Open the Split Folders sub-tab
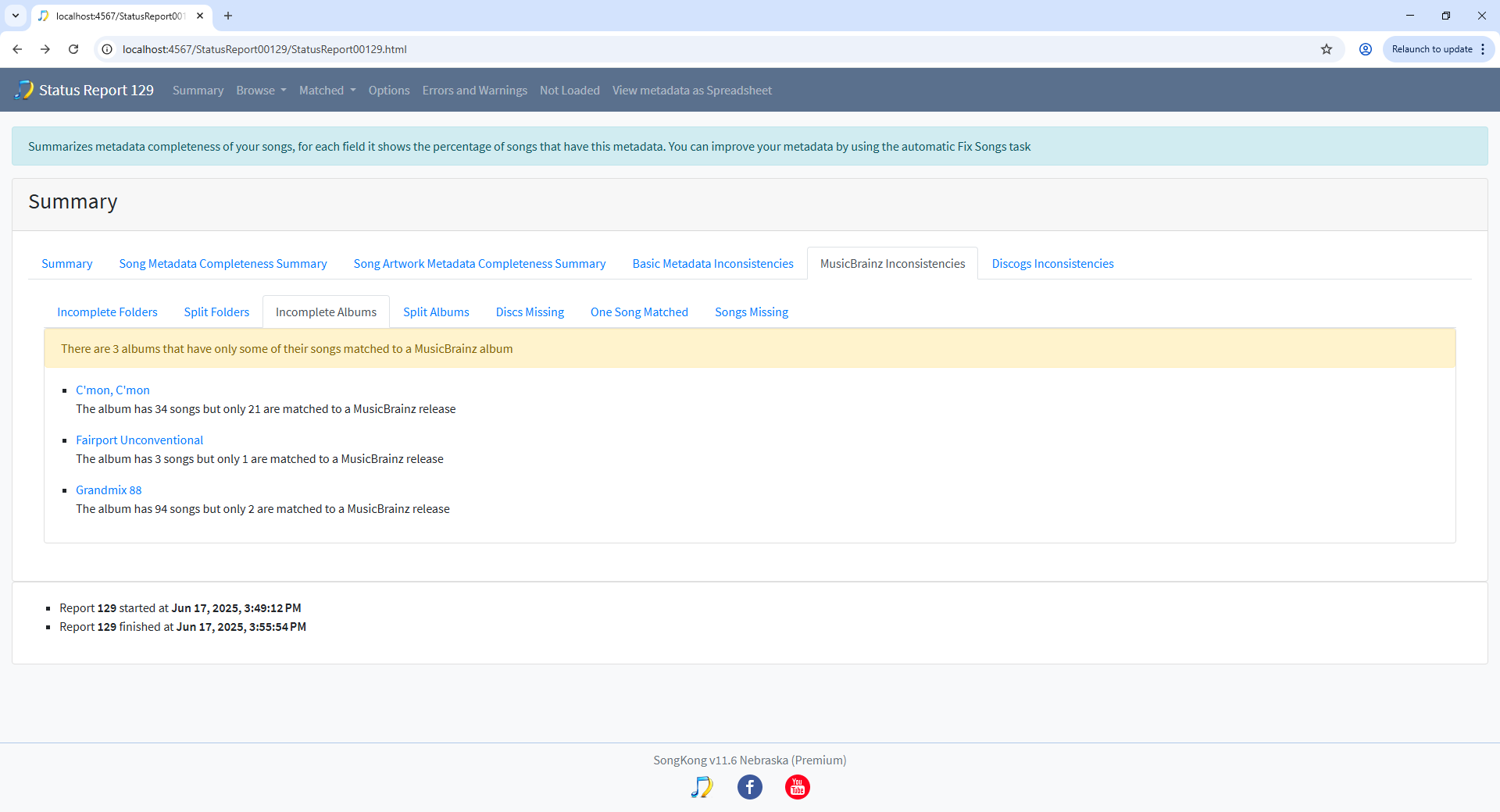Screen dimensions: 1500x812 click(216, 312)
